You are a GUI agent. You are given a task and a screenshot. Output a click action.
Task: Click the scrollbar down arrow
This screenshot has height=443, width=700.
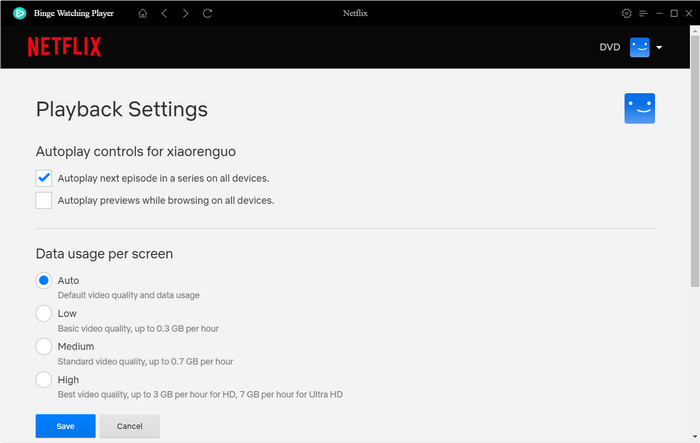click(x=695, y=436)
